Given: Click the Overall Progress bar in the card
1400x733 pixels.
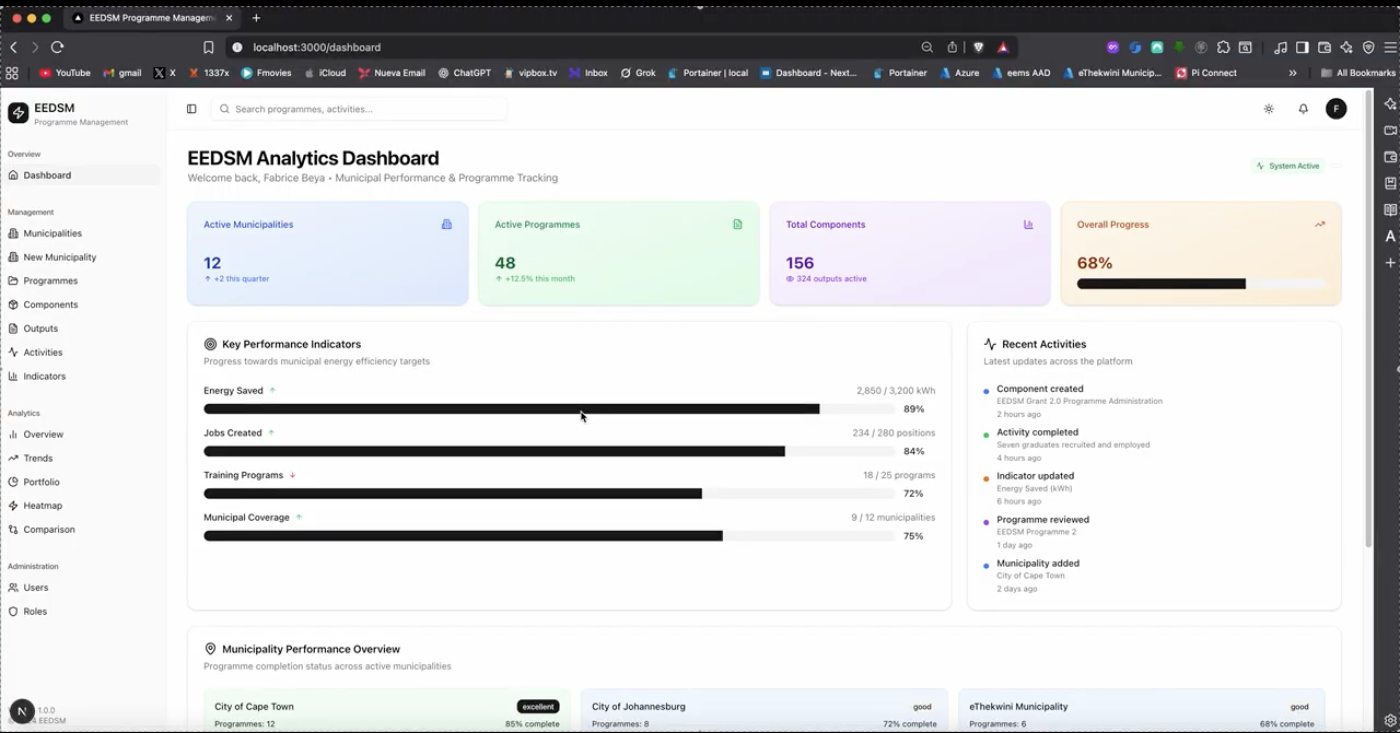Looking at the screenshot, I should pyautogui.click(x=1201, y=284).
